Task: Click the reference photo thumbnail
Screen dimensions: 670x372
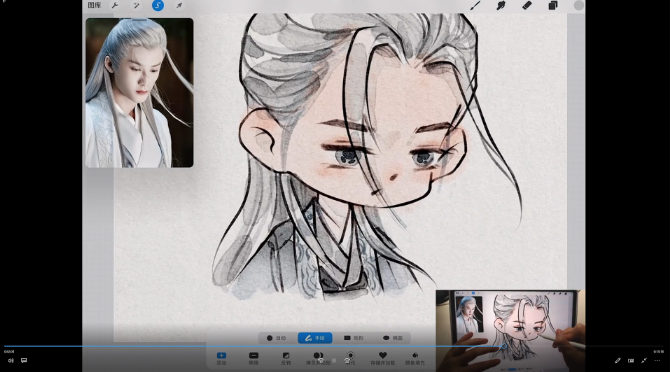Action: pyautogui.click(x=139, y=93)
